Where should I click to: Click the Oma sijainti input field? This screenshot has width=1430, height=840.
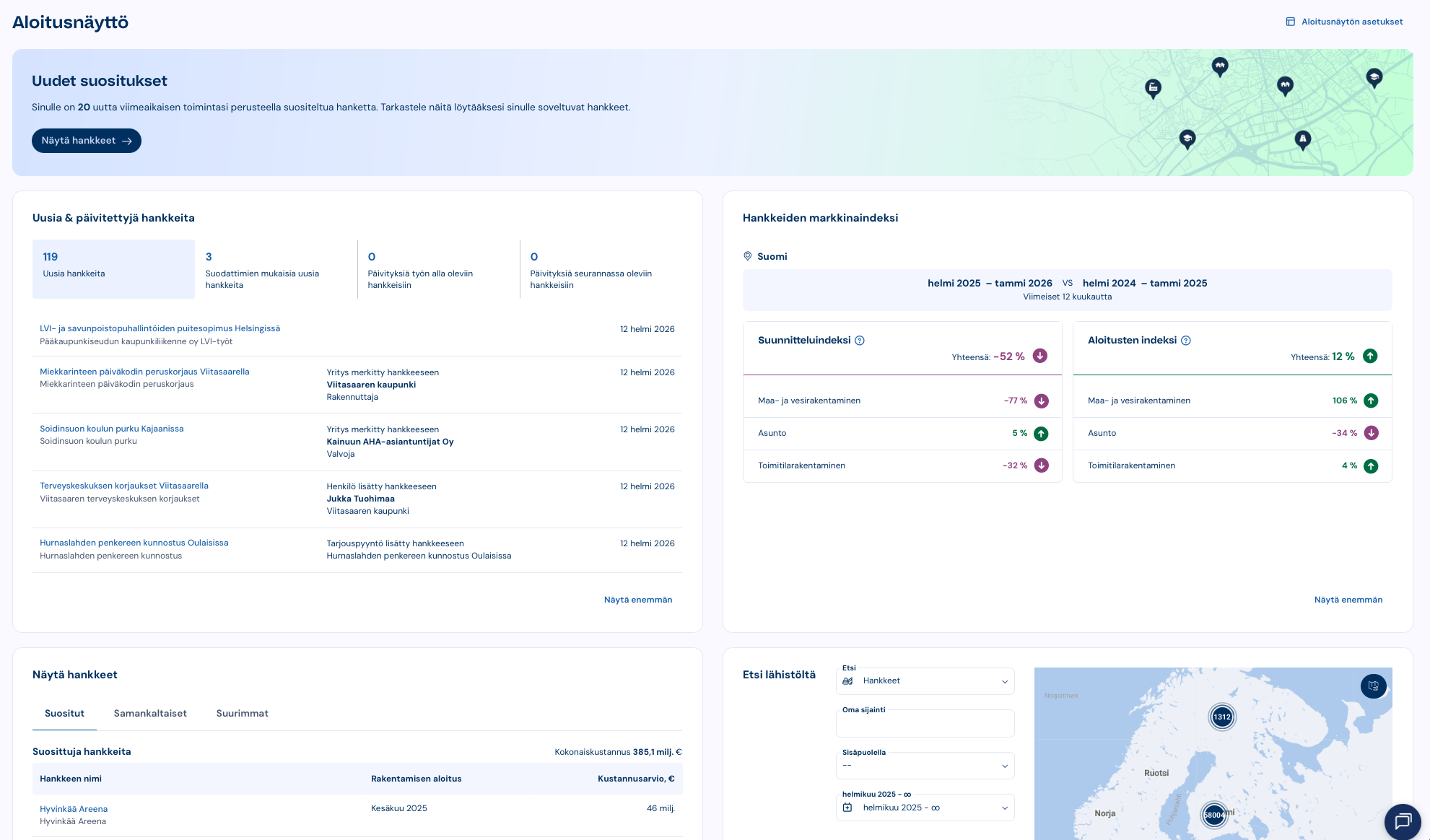pos(925,724)
